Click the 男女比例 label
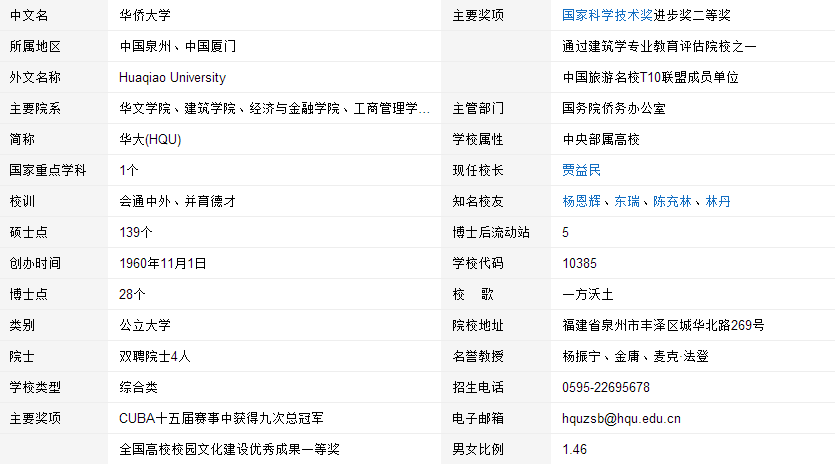 click(x=478, y=449)
